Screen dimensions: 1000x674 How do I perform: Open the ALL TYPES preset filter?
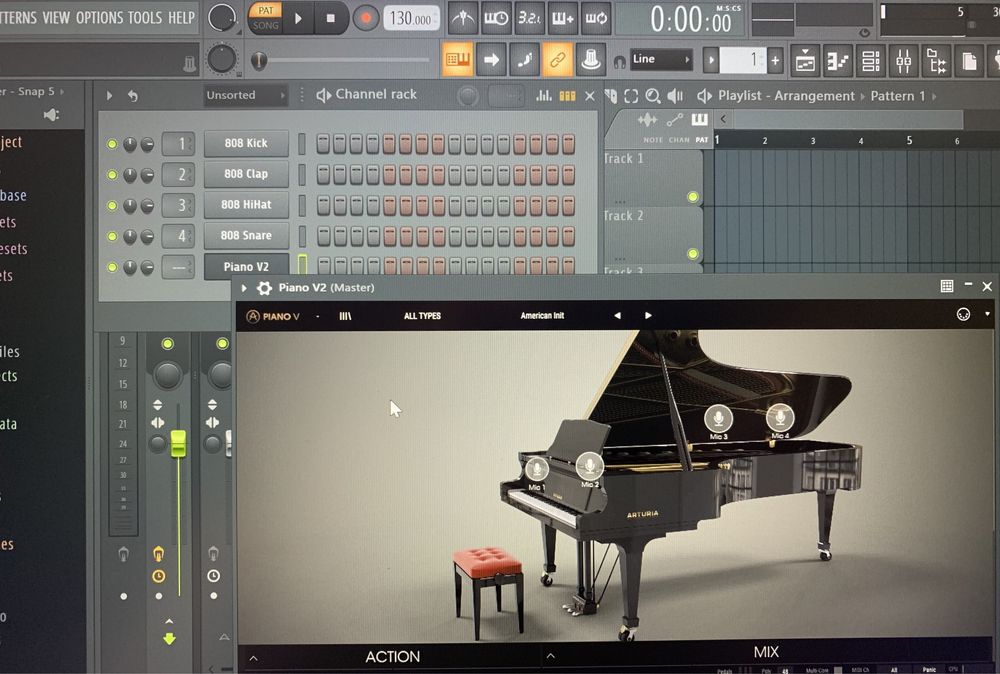pyautogui.click(x=422, y=316)
